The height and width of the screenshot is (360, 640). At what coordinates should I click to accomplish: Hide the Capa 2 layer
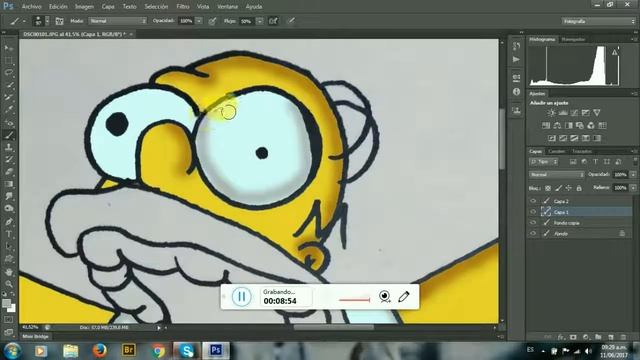pos(533,201)
